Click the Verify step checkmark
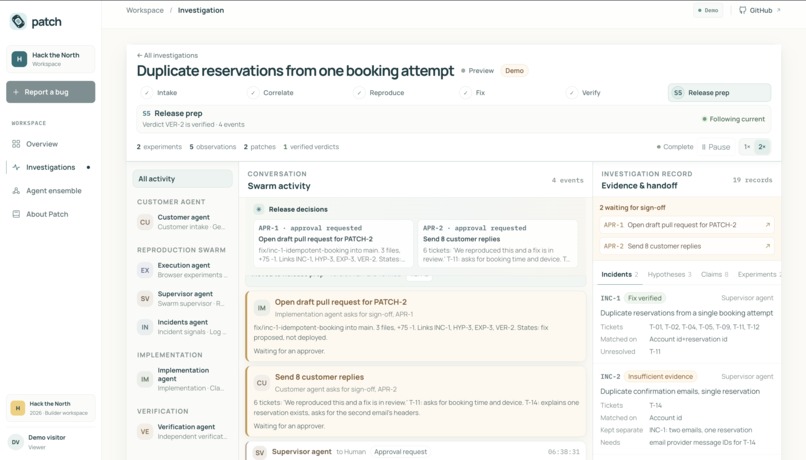The image size is (806, 460). [571, 93]
